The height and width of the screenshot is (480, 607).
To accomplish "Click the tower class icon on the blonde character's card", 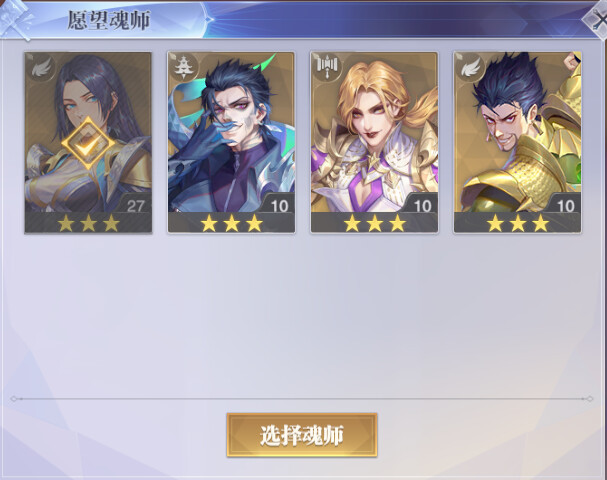I will pos(327,68).
